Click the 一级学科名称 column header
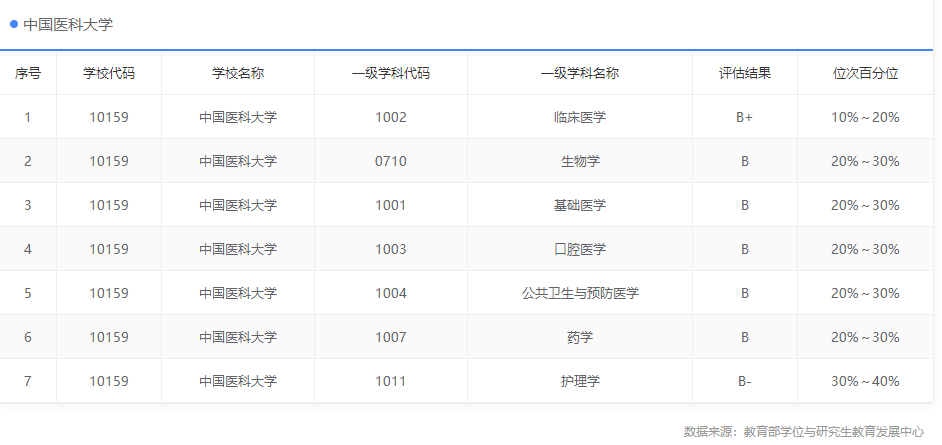942x445 pixels. [x=580, y=73]
